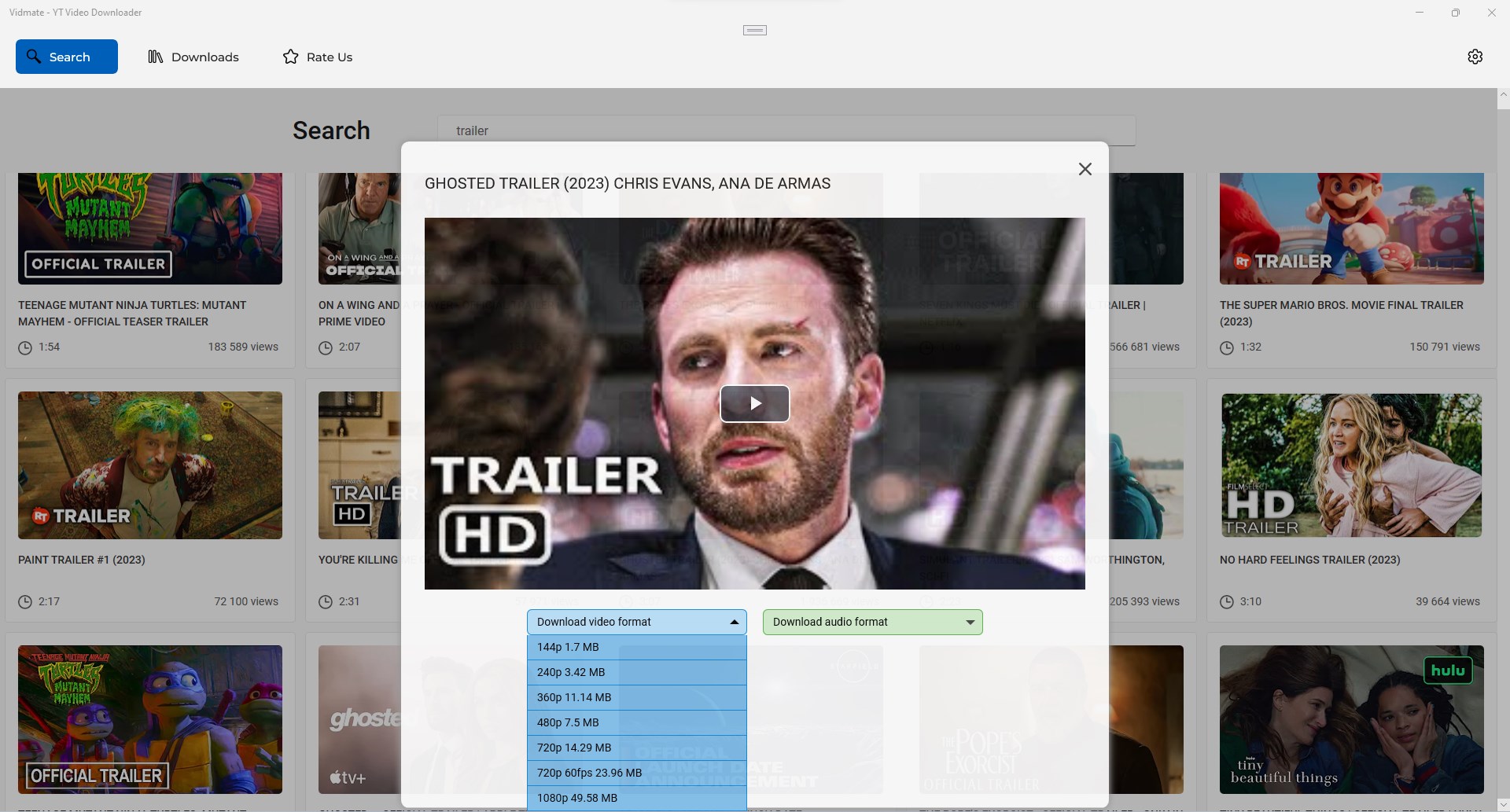Open Paint Trailer #1 (2023) thumbnail
Viewport: 1510px width, 812px height.
(x=150, y=465)
